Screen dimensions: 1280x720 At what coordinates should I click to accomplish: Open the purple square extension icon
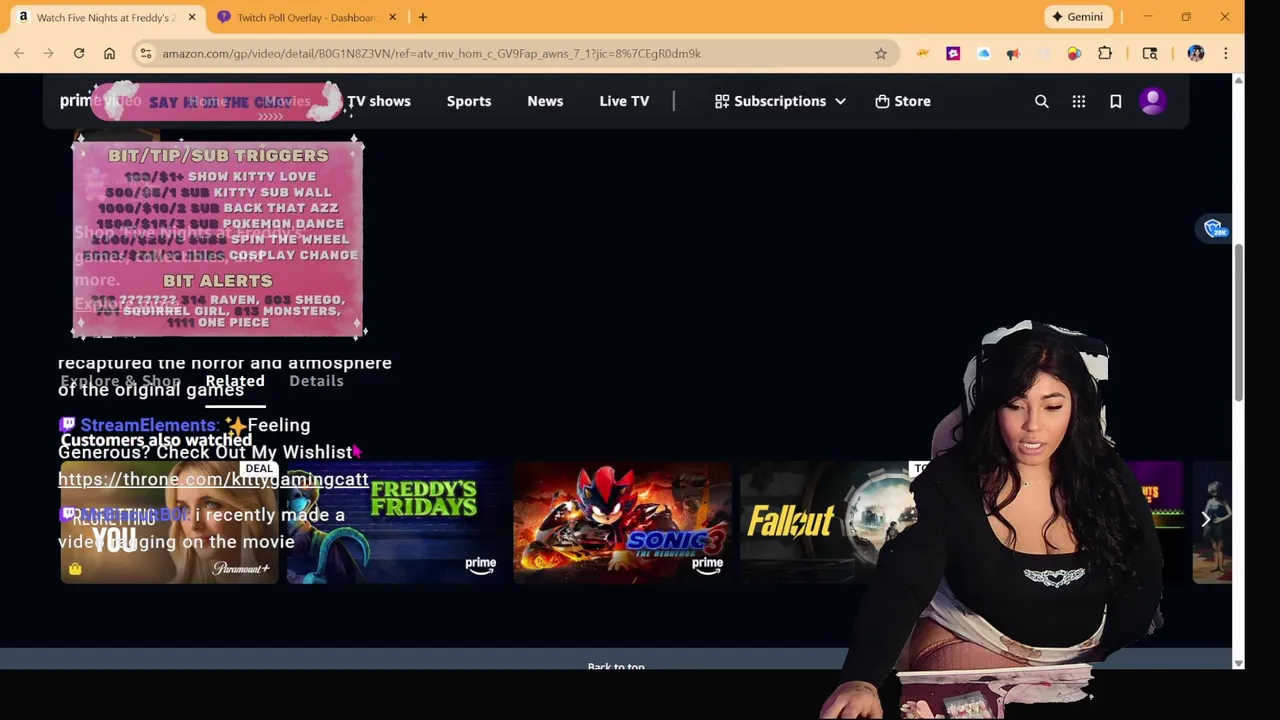pyautogui.click(x=953, y=53)
